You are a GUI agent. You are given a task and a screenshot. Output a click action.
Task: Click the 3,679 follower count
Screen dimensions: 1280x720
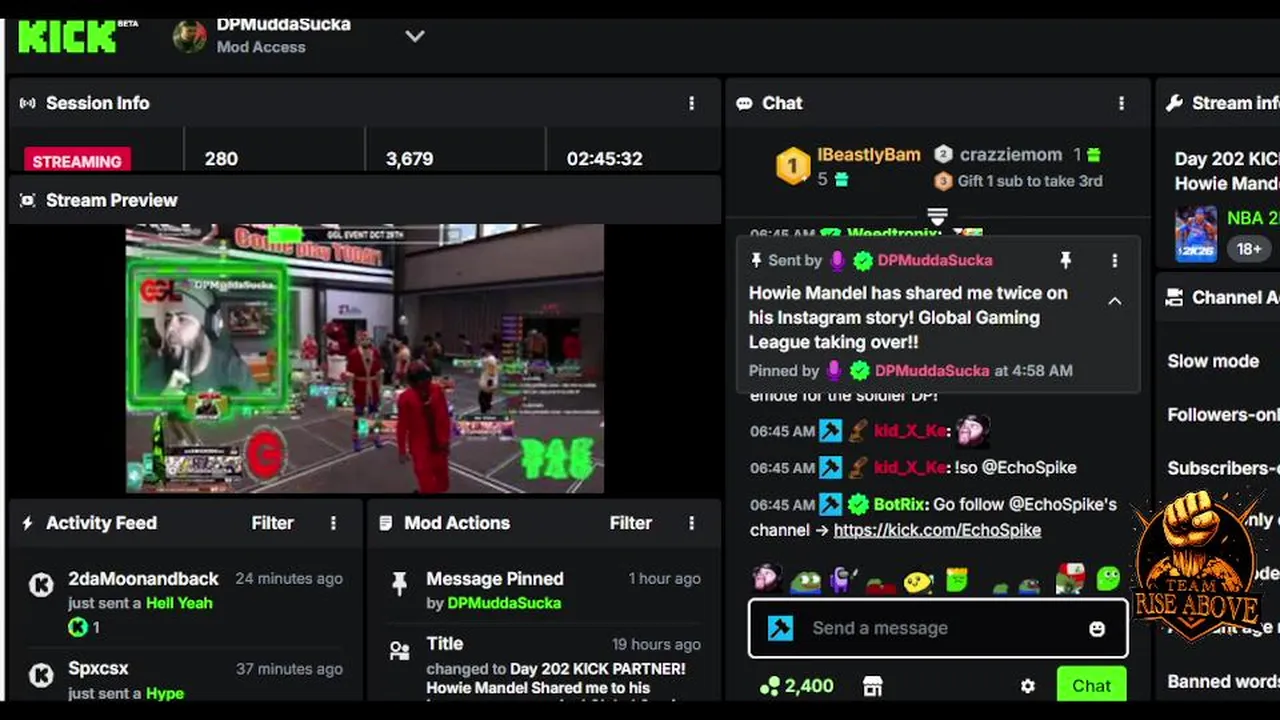click(x=409, y=159)
